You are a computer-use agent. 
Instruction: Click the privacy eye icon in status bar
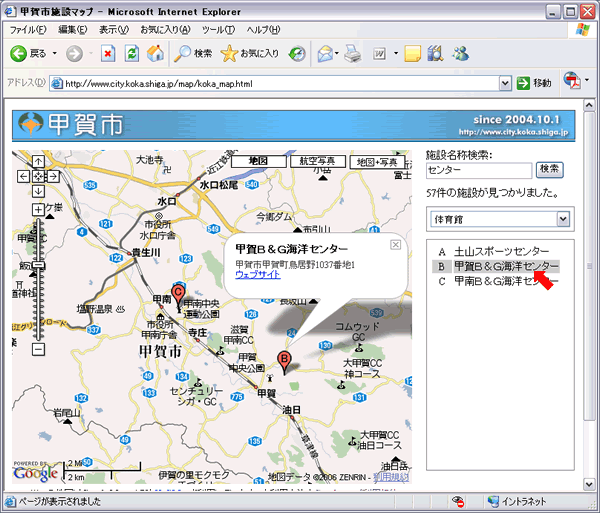click(458, 502)
